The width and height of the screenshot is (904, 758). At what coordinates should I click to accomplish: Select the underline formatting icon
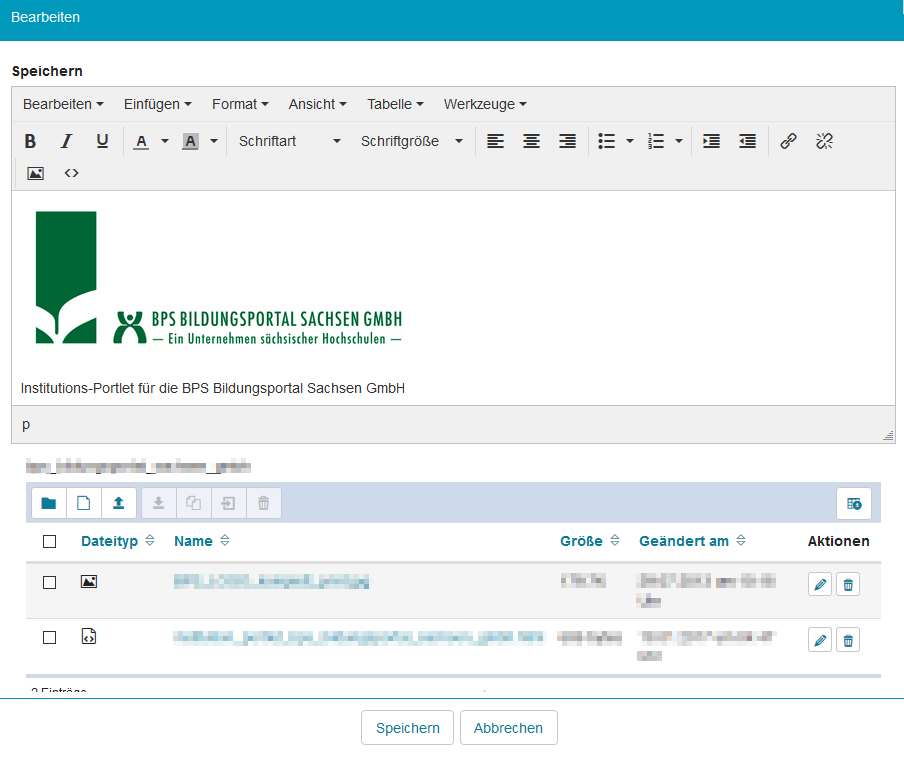pyautogui.click(x=102, y=140)
